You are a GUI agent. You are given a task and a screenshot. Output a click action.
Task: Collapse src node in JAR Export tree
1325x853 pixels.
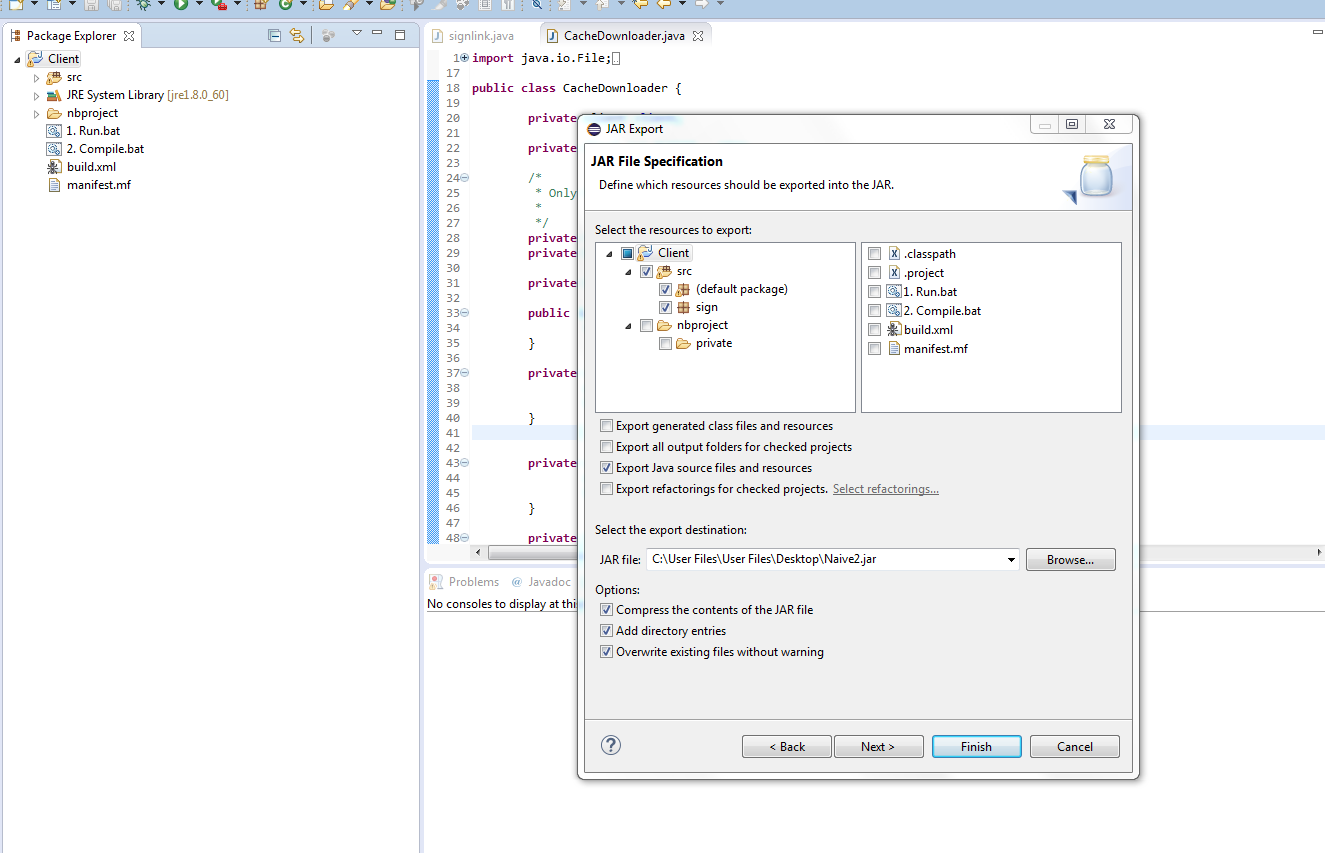(628, 272)
